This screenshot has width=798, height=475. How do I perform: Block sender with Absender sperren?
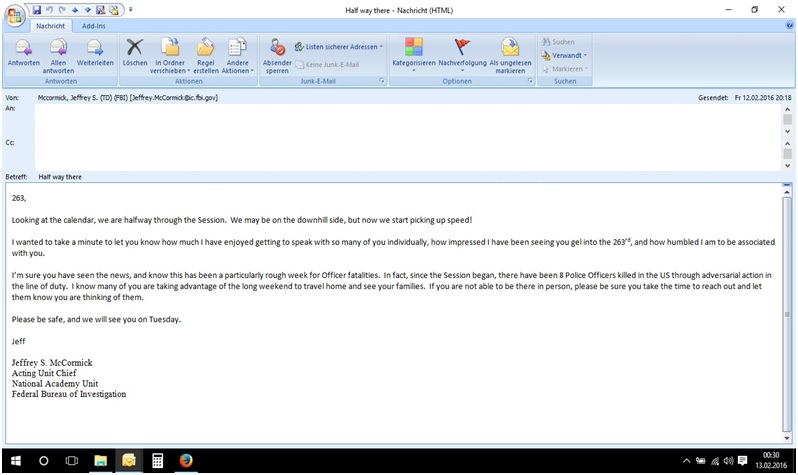point(277,56)
